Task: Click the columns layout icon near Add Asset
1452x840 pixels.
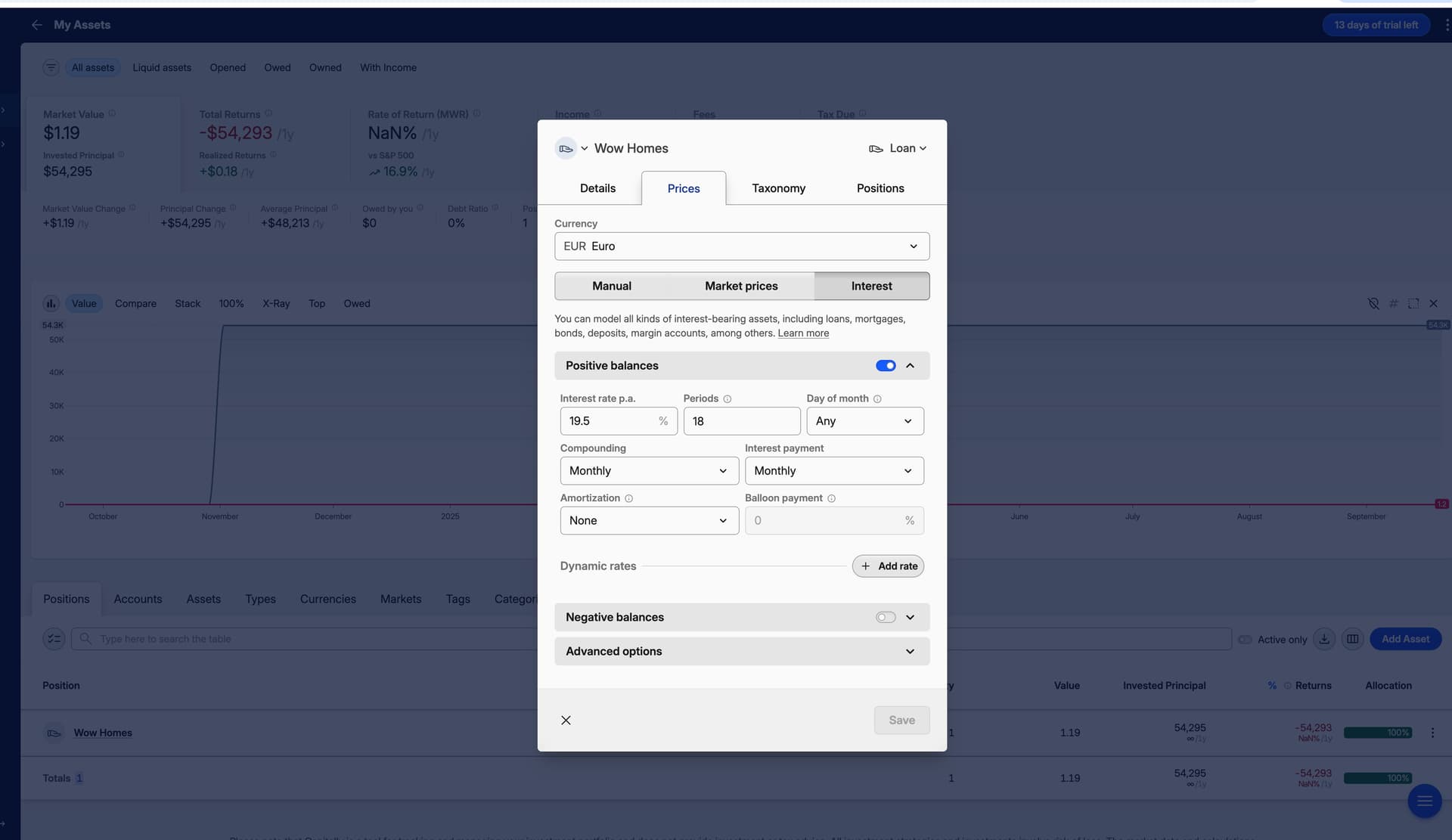Action: coord(1352,639)
